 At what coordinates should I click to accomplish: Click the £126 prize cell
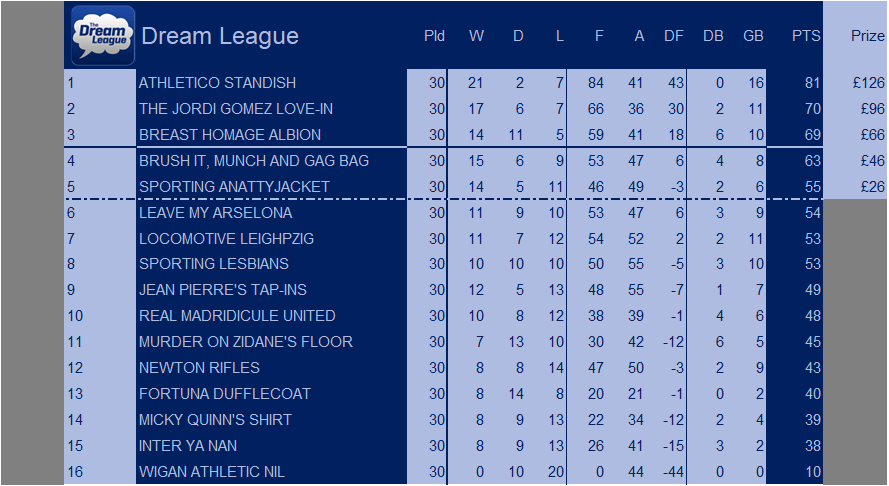coord(868,83)
